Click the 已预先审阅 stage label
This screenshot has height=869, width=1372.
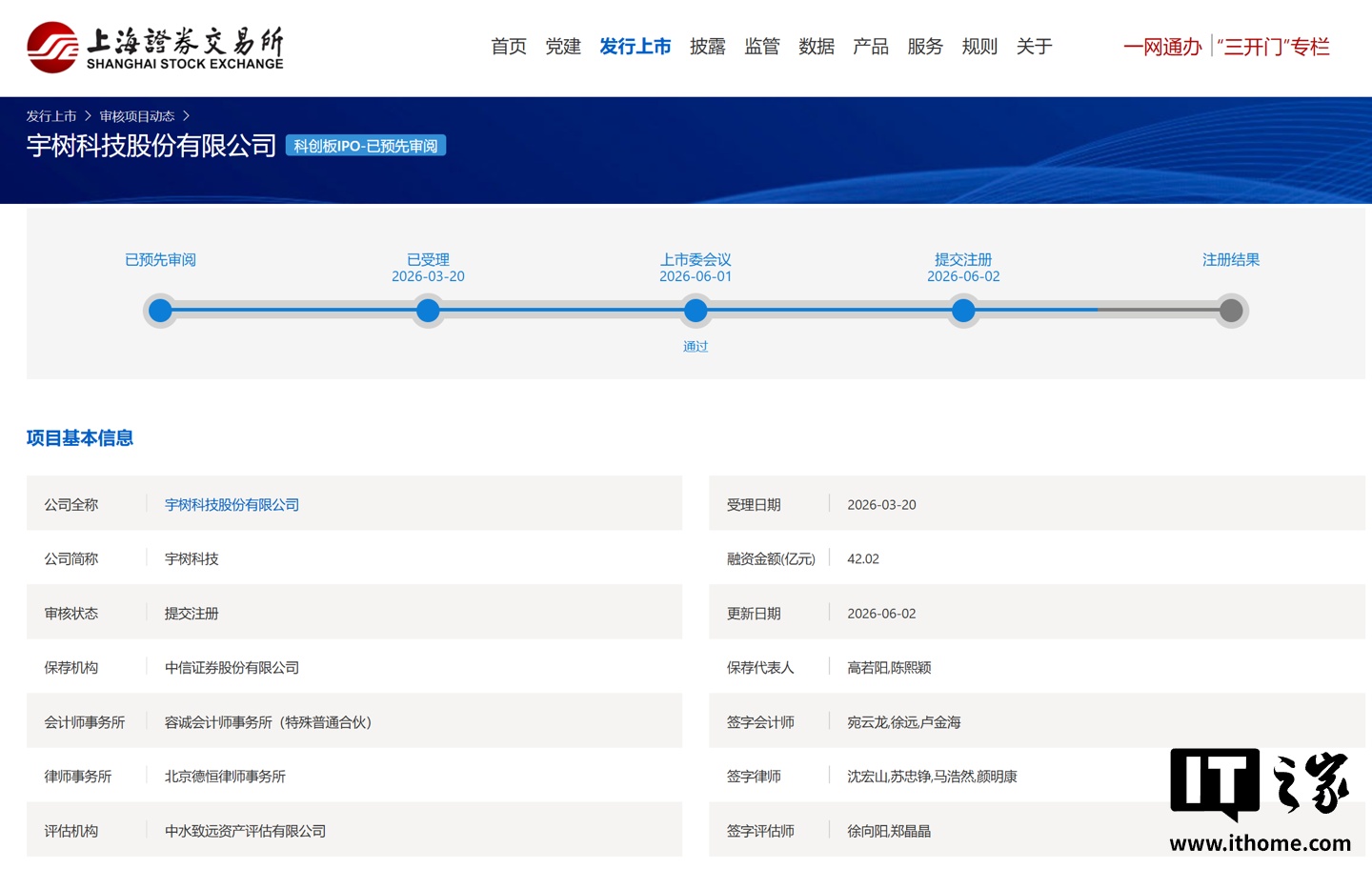(x=160, y=260)
